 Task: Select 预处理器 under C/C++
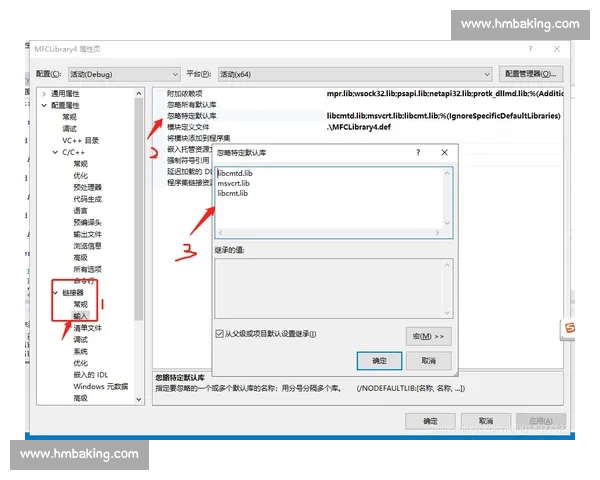click(x=88, y=187)
